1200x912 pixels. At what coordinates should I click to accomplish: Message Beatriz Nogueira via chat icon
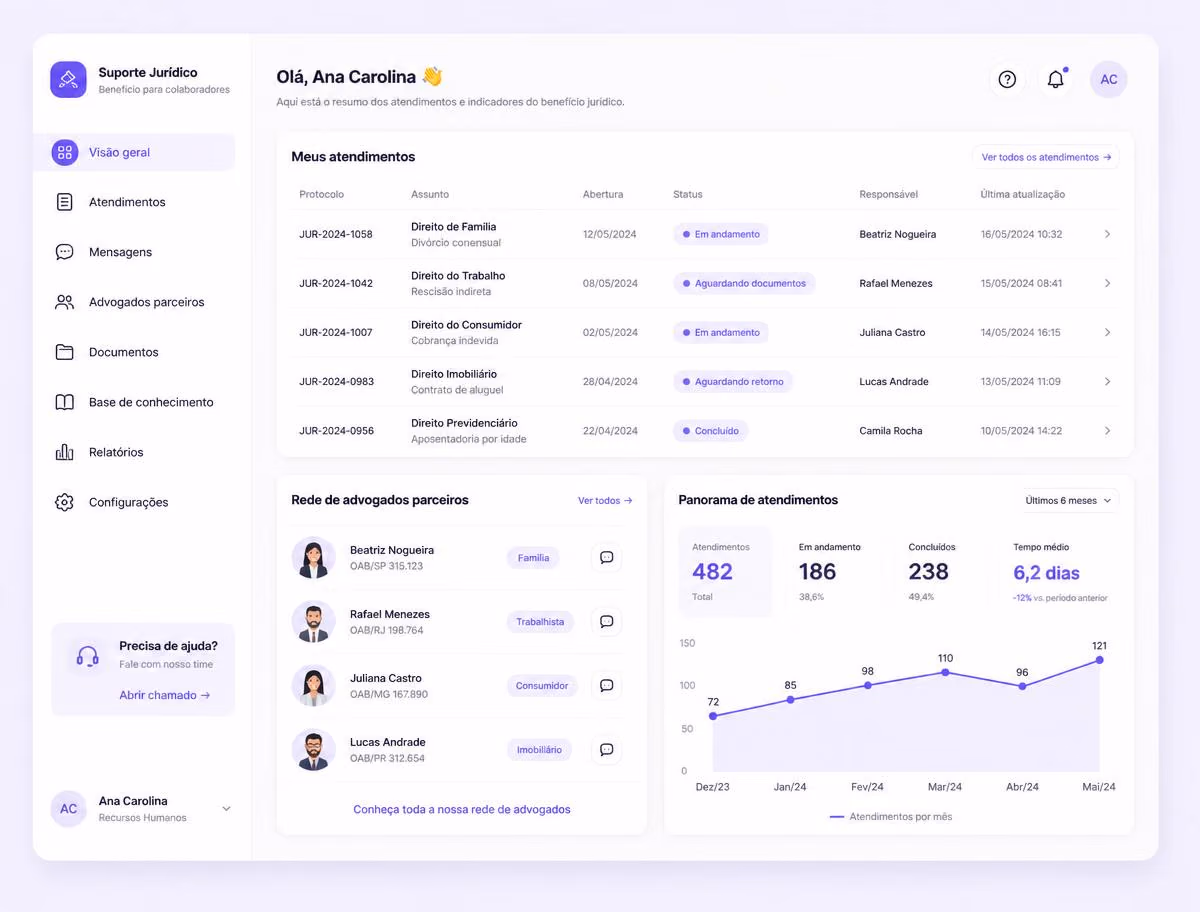(x=606, y=558)
